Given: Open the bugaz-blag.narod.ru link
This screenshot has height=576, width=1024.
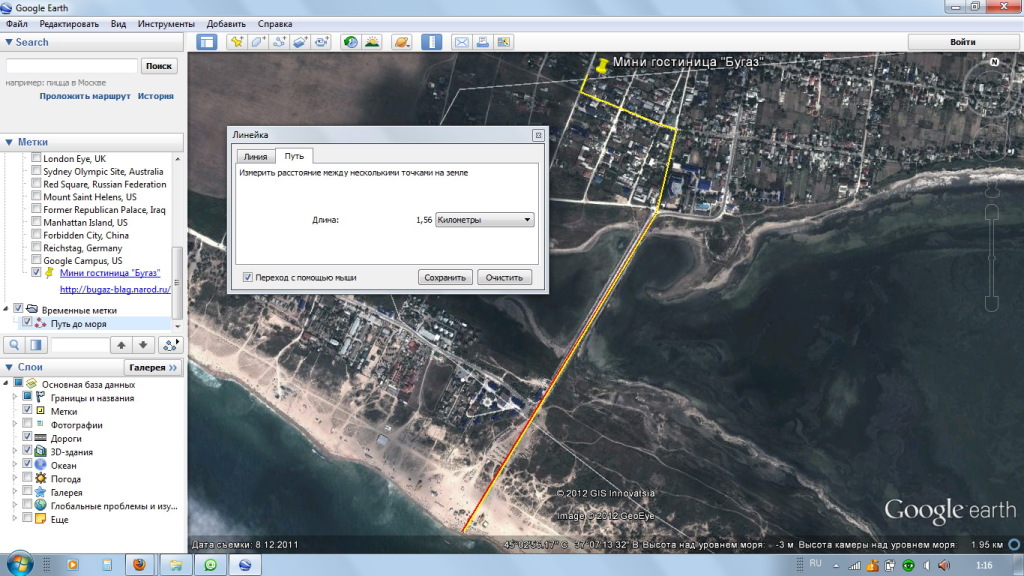Looking at the screenshot, I should click(x=114, y=290).
